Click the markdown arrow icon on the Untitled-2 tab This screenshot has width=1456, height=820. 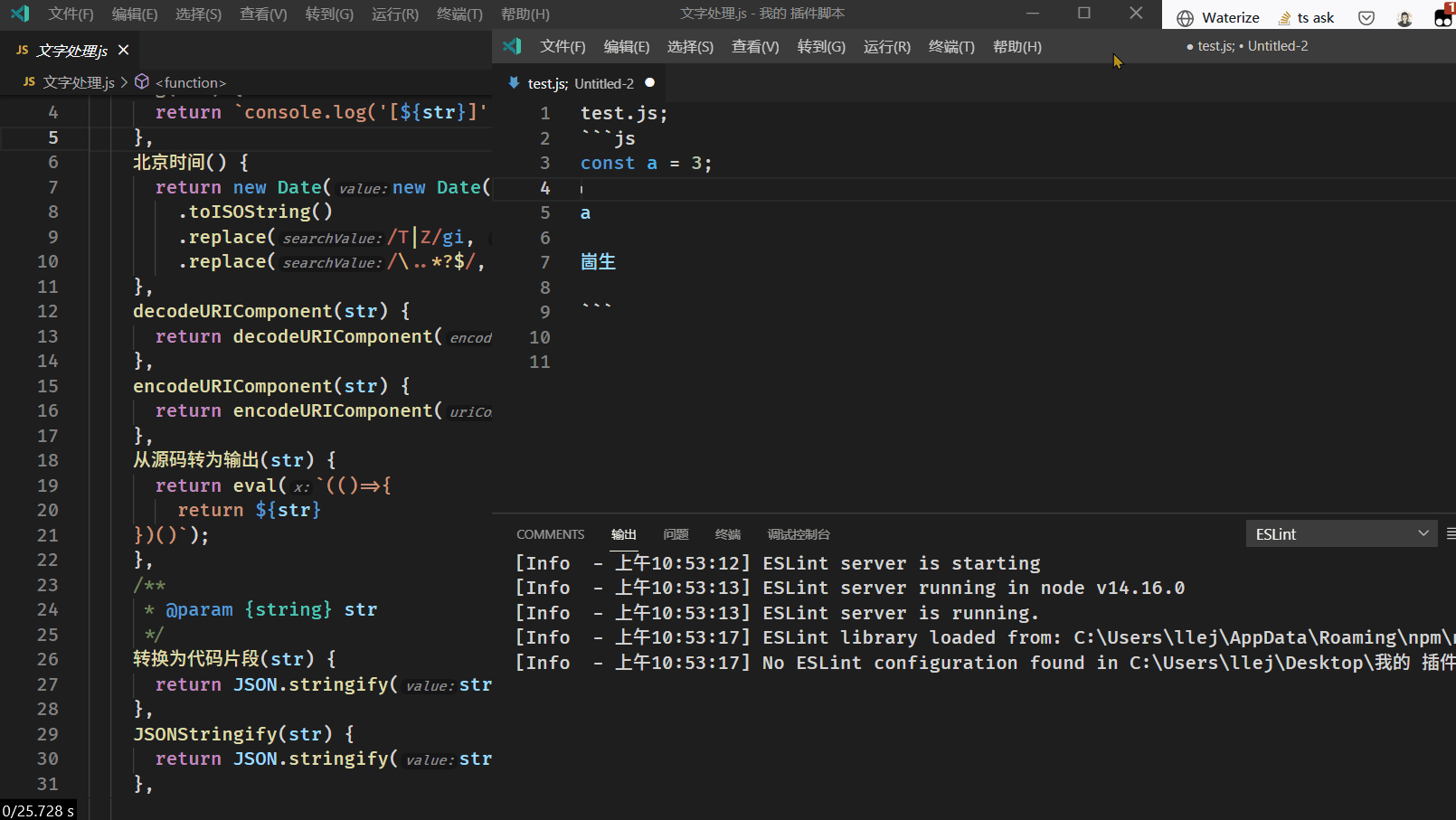click(x=514, y=82)
